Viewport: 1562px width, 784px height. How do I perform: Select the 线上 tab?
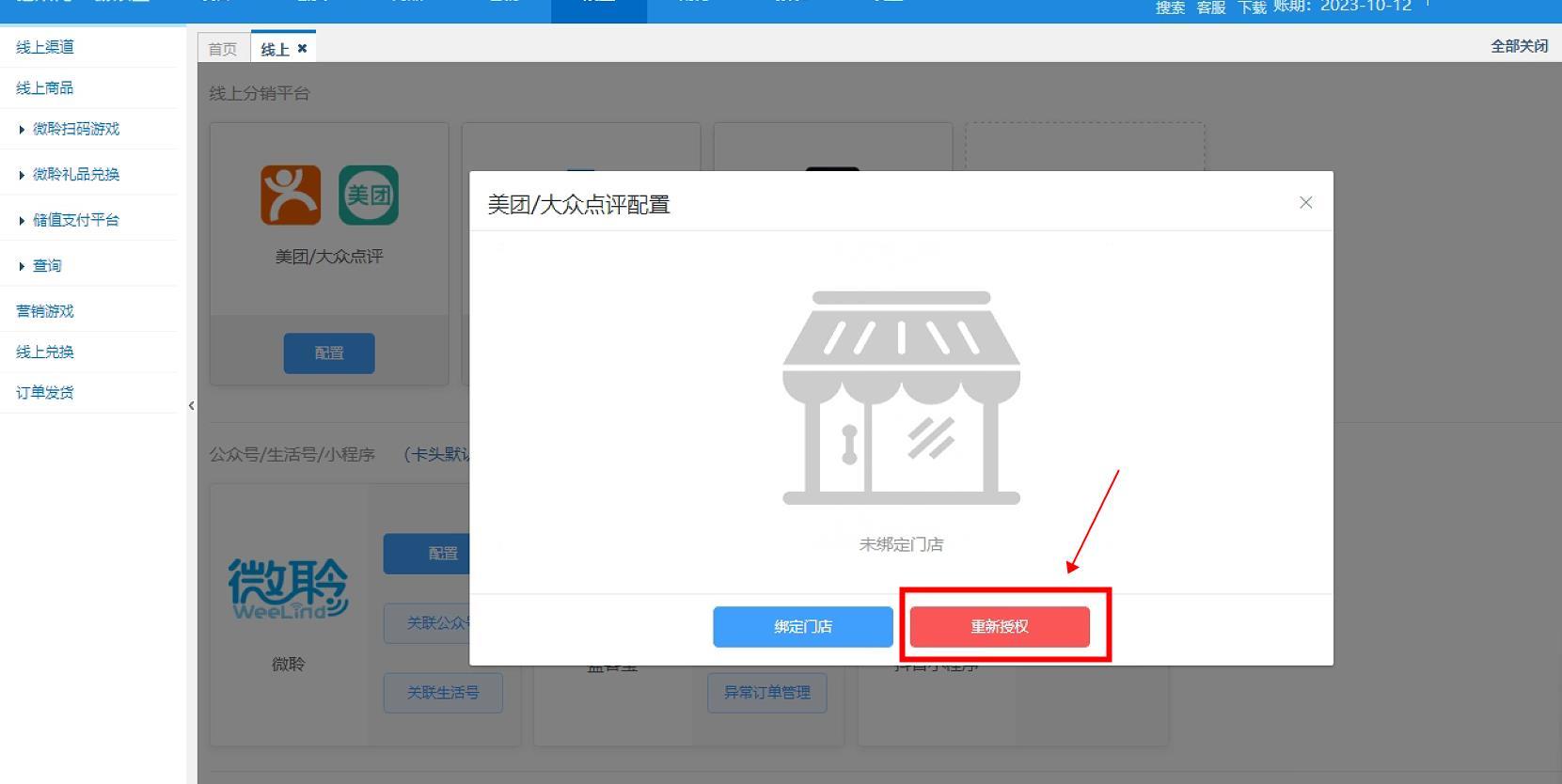coord(275,49)
